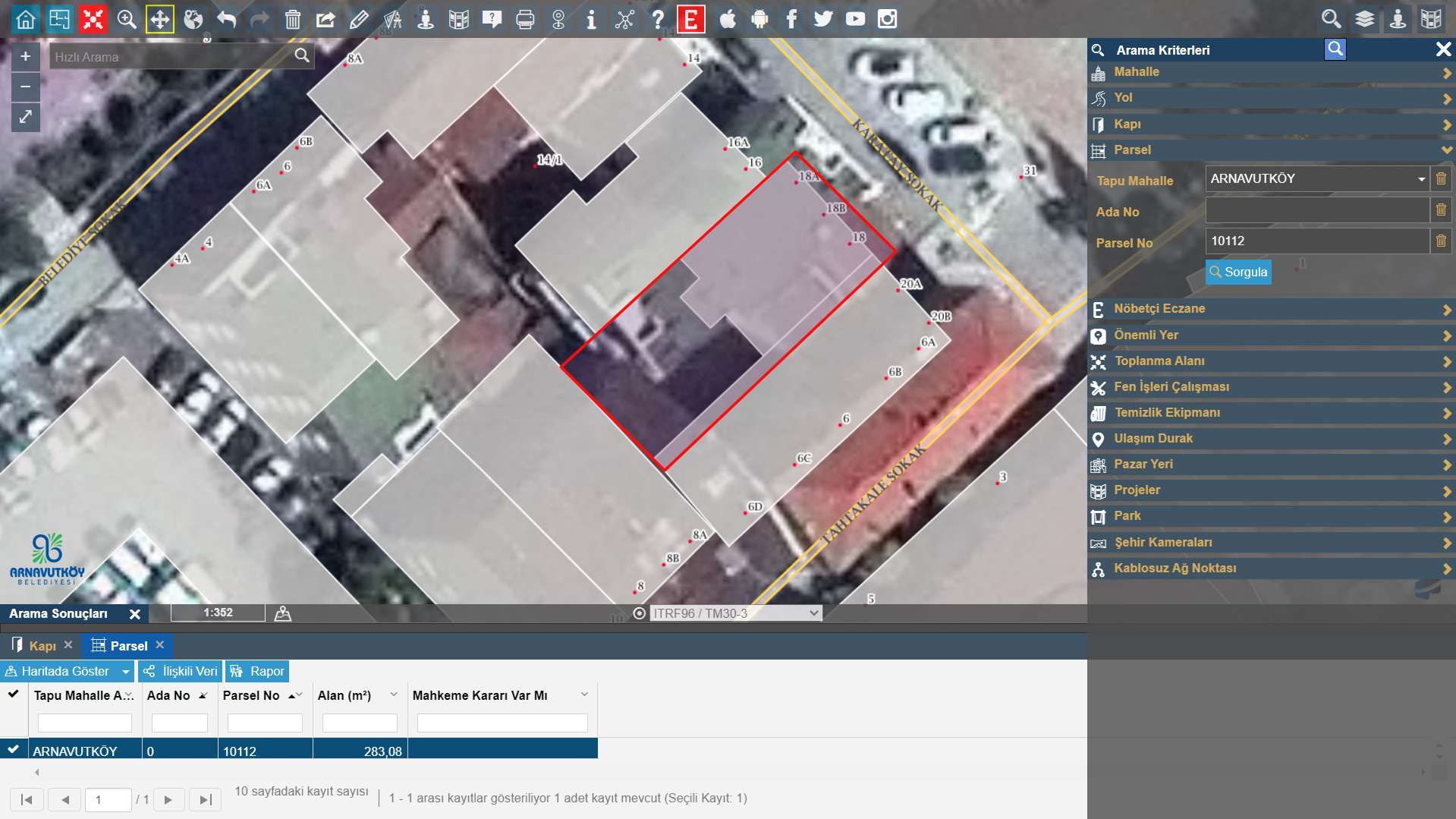Viewport: 1456px width, 819px height.
Task: Zoom in the map with plus button
Action: (x=26, y=57)
